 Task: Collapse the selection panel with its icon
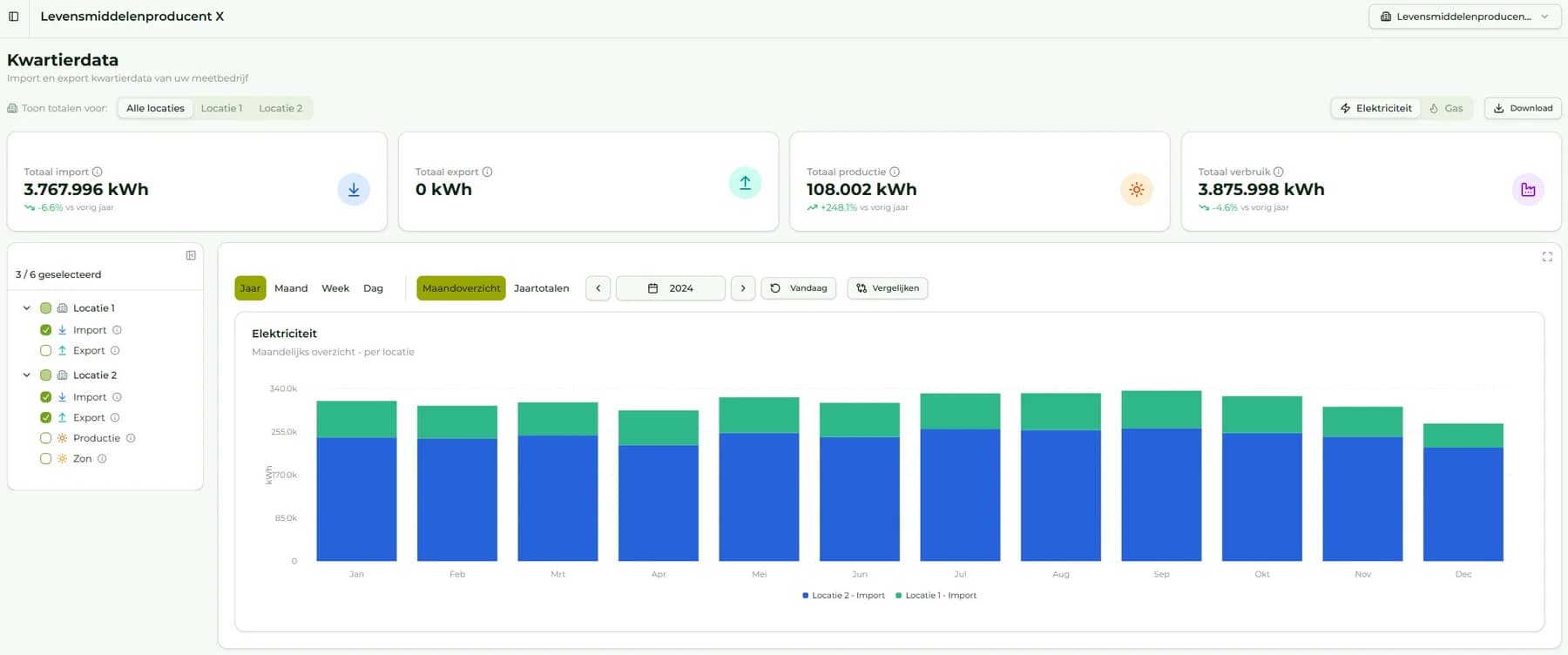(x=191, y=255)
